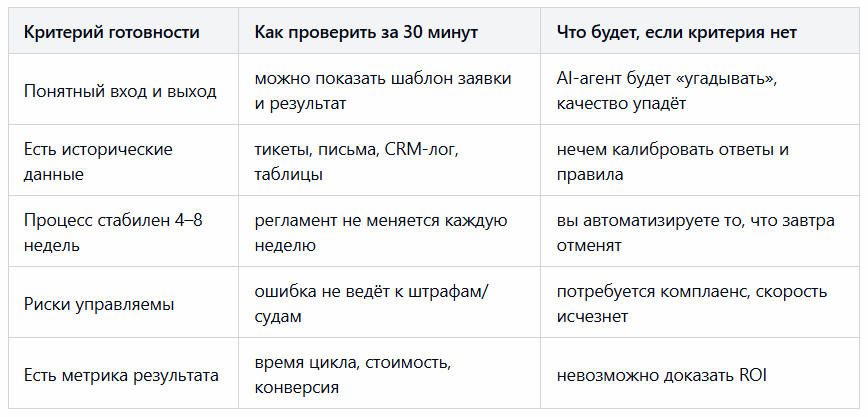868x417 pixels.
Task: Click the 'Есть исторические данные' cell
Action: (x=98, y=162)
